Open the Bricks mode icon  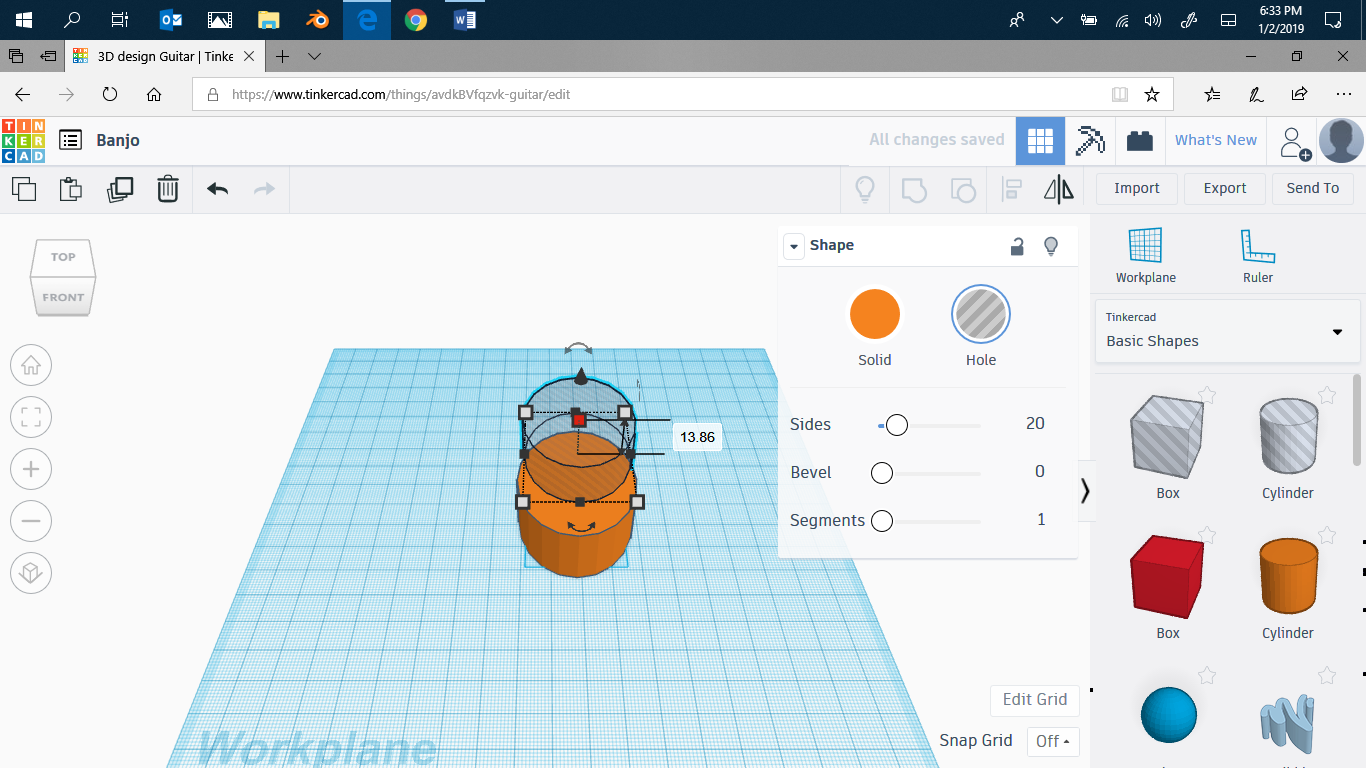[x=1139, y=141]
